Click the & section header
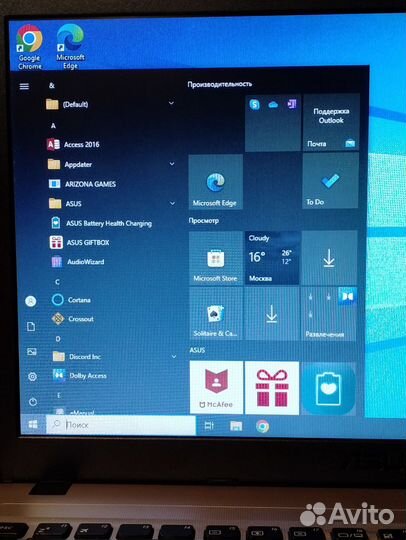This screenshot has height=540, width=406. click(52, 85)
